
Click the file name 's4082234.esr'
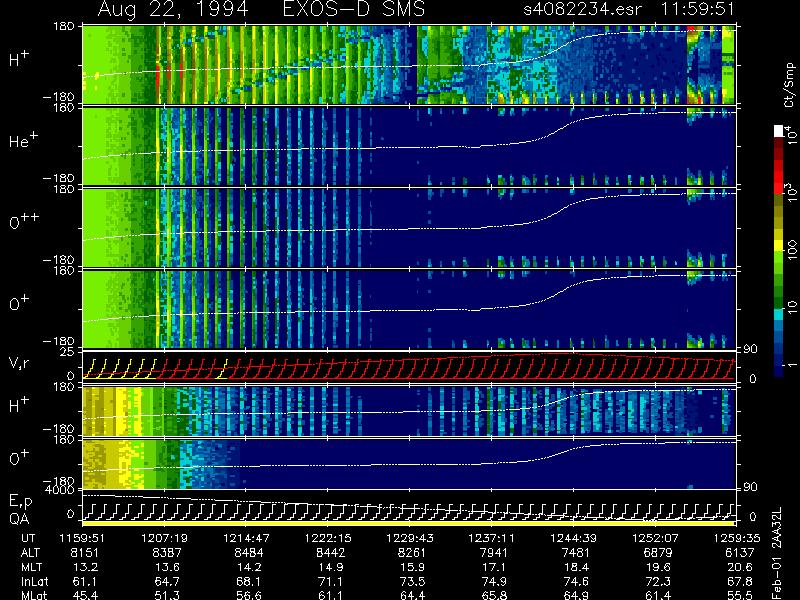click(x=582, y=9)
